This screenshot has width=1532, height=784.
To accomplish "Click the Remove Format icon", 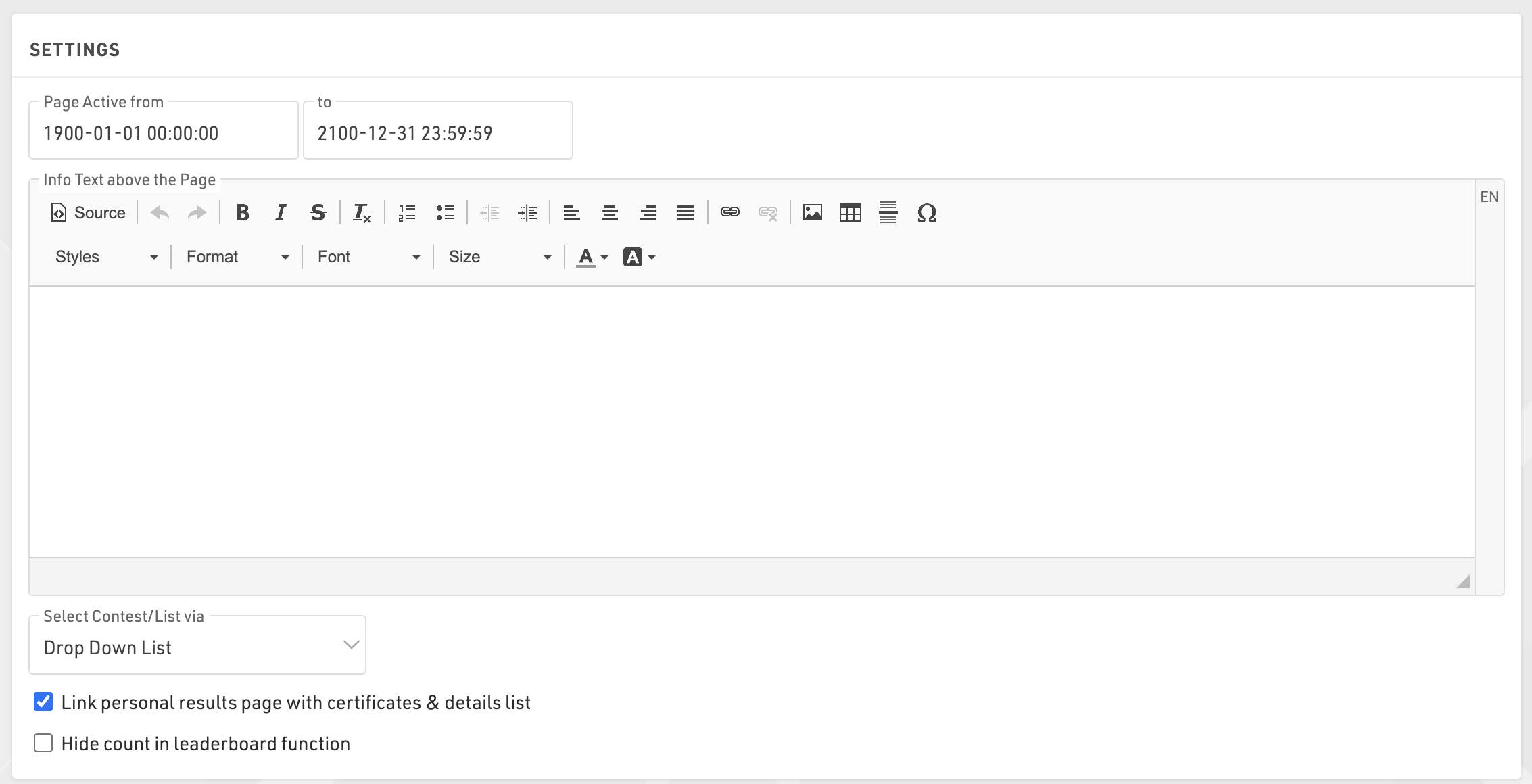I will [362, 213].
